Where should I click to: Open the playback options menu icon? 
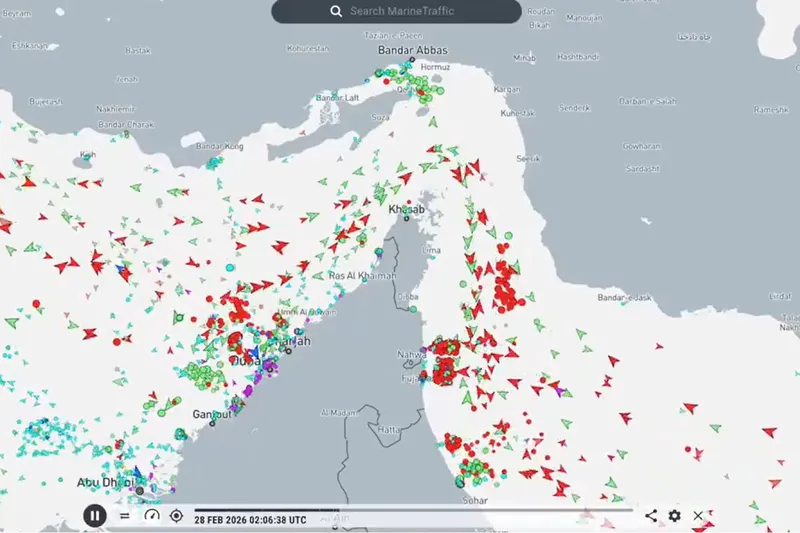125,516
